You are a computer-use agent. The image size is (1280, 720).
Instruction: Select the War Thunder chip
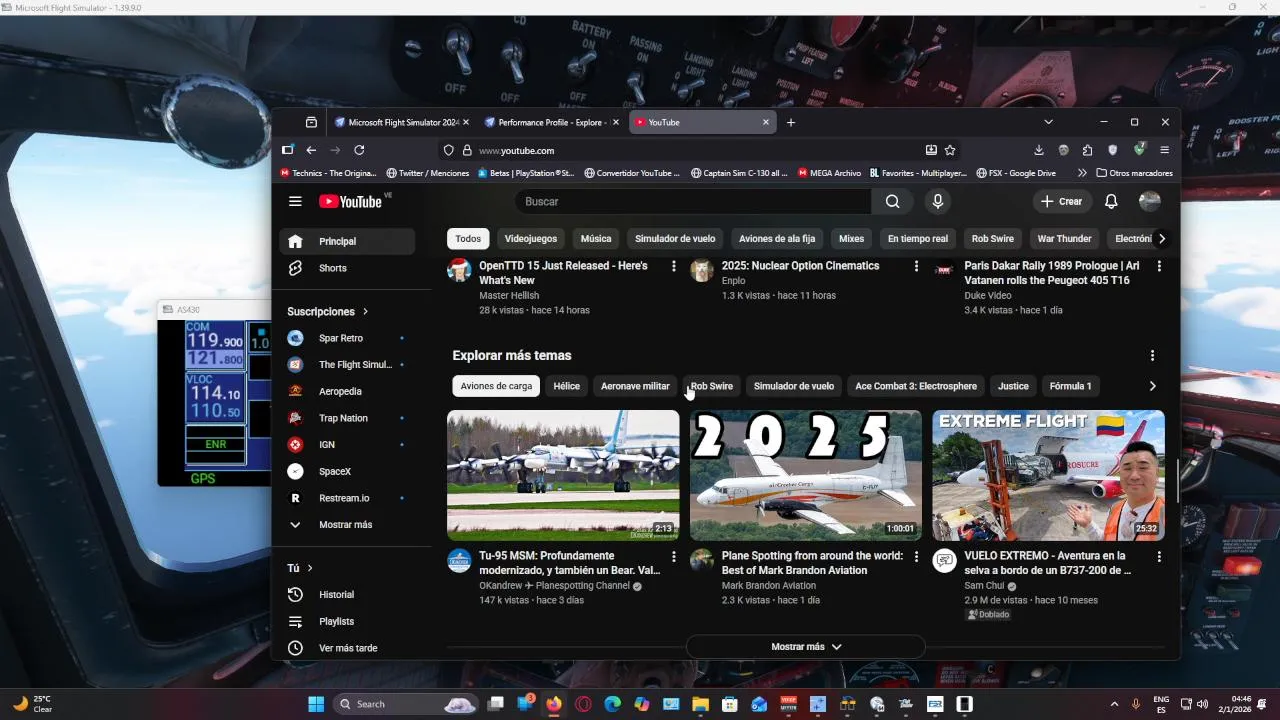click(1064, 239)
